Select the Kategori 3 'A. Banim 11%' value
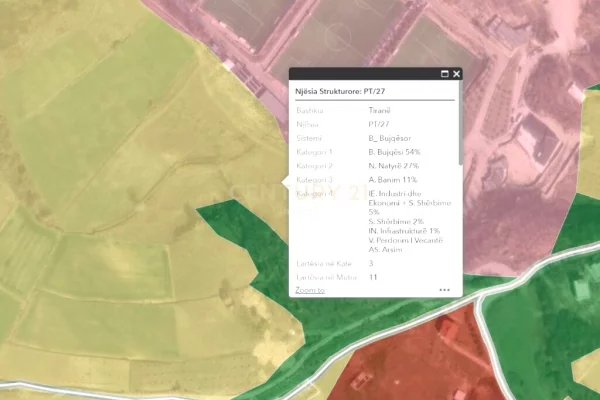600x400 pixels. pos(392,179)
